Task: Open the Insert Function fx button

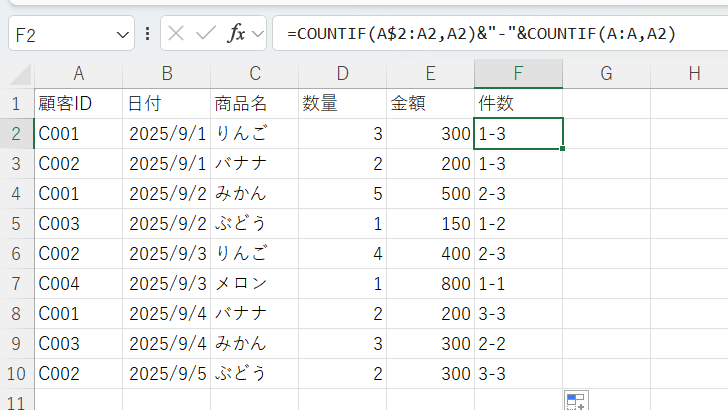Action: [x=236, y=33]
